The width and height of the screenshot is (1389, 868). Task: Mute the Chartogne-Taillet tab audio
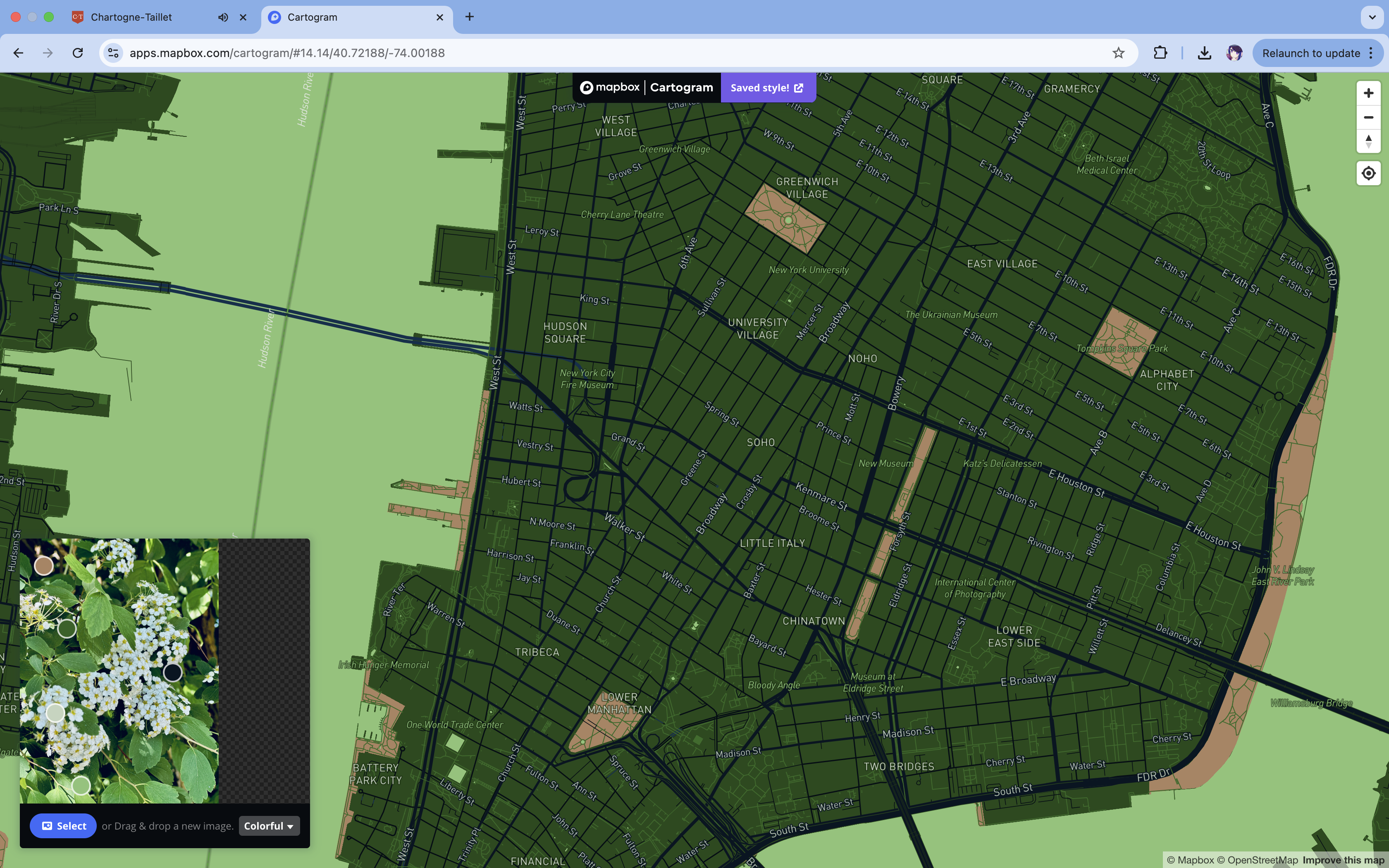click(x=223, y=17)
